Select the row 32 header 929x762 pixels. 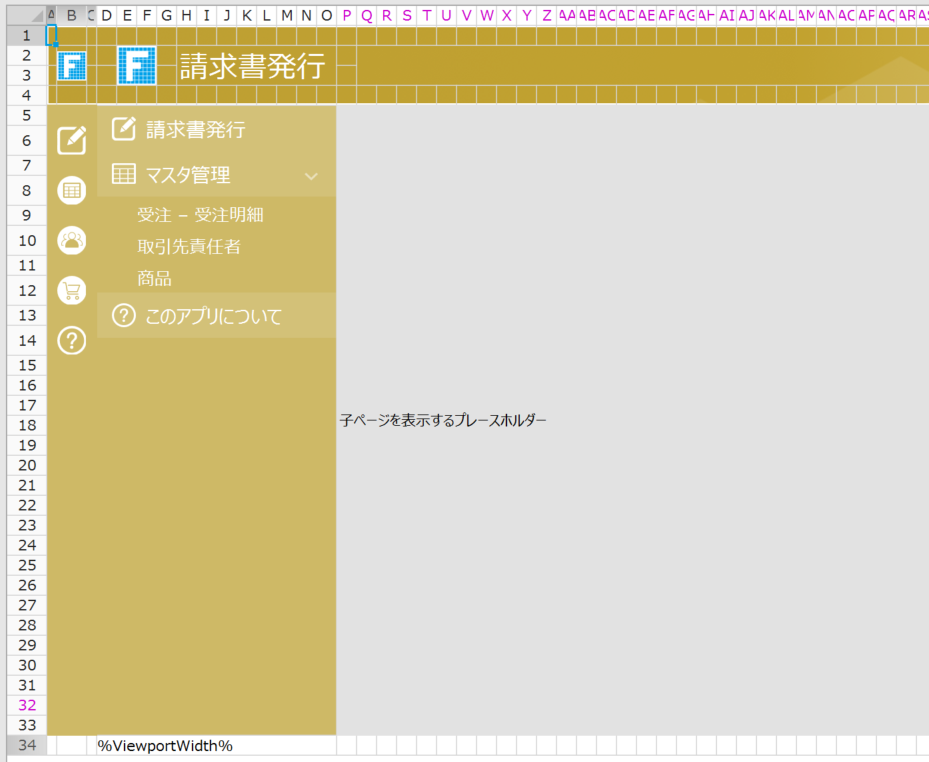pyautogui.click(x=27, y=705)
